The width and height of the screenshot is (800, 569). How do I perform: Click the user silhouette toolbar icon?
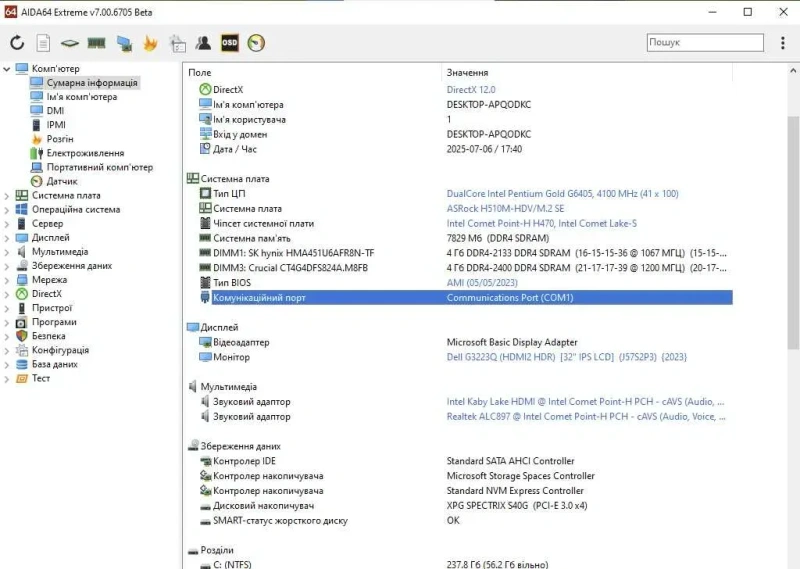pos(203,43)
